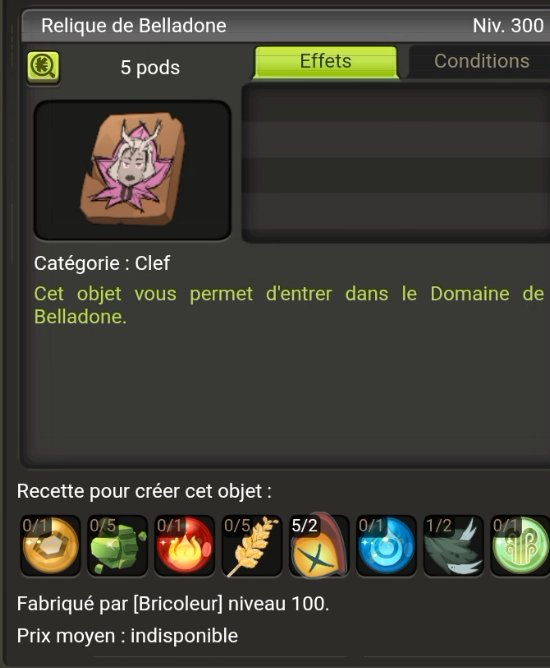Click the Relique de Belladone item image

point(132,170)
